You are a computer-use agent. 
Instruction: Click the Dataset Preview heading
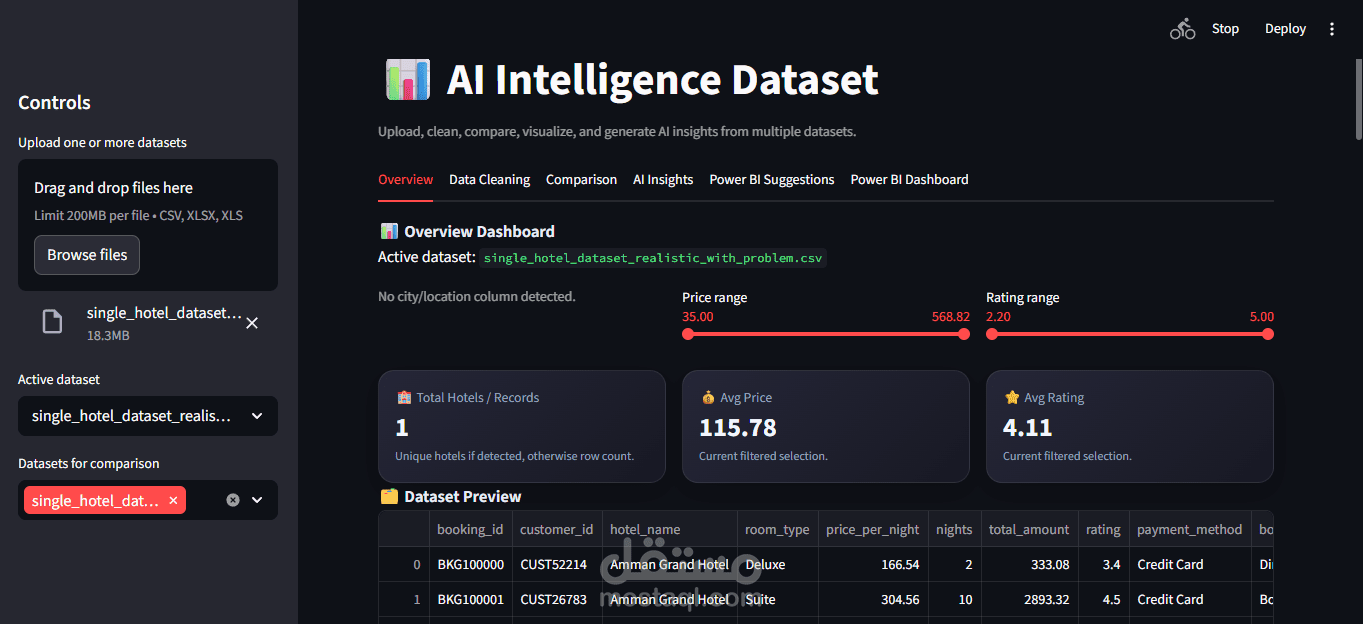click(451, 496)
